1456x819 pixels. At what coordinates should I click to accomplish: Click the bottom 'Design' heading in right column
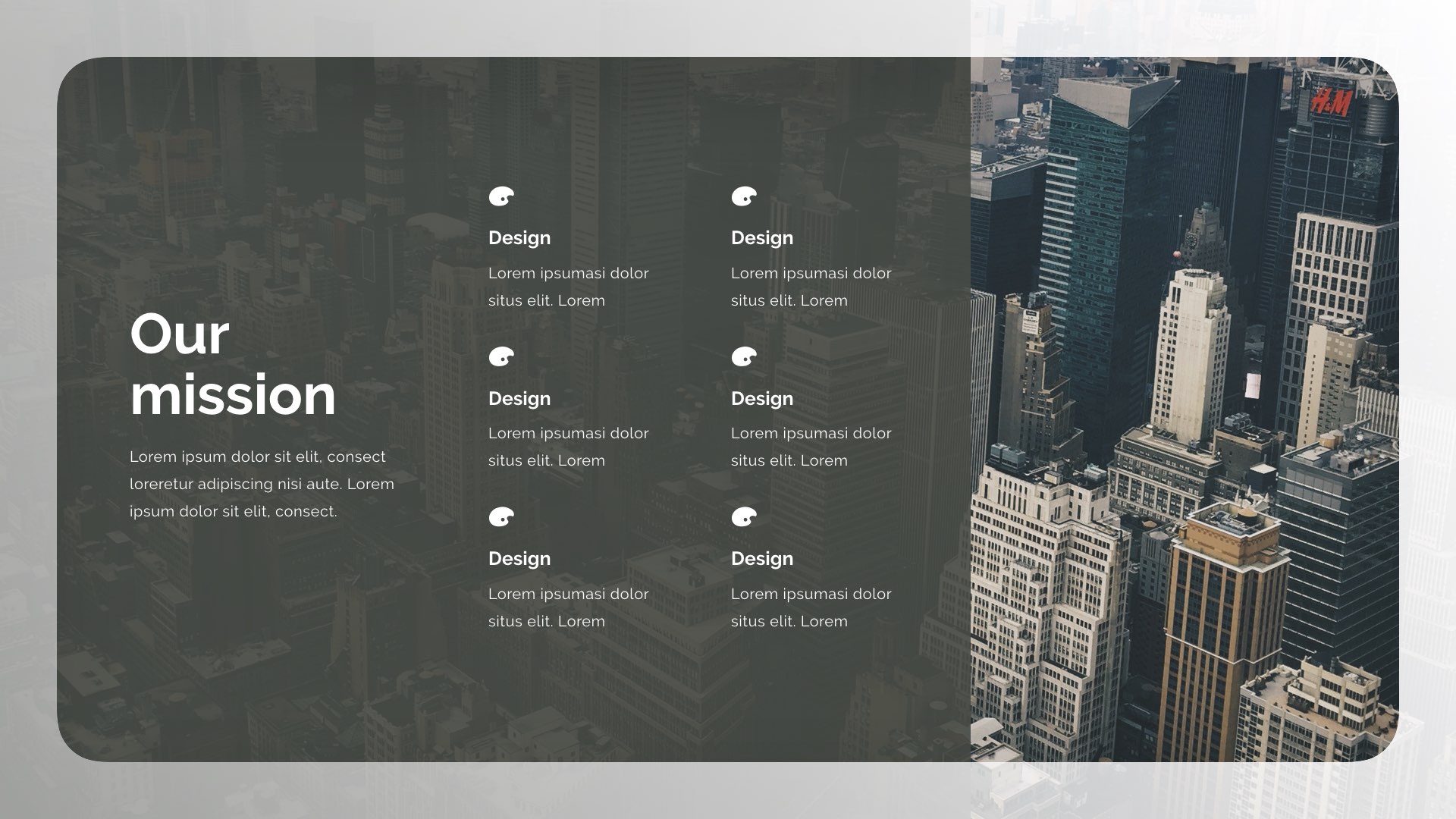[x=761, y=559]
